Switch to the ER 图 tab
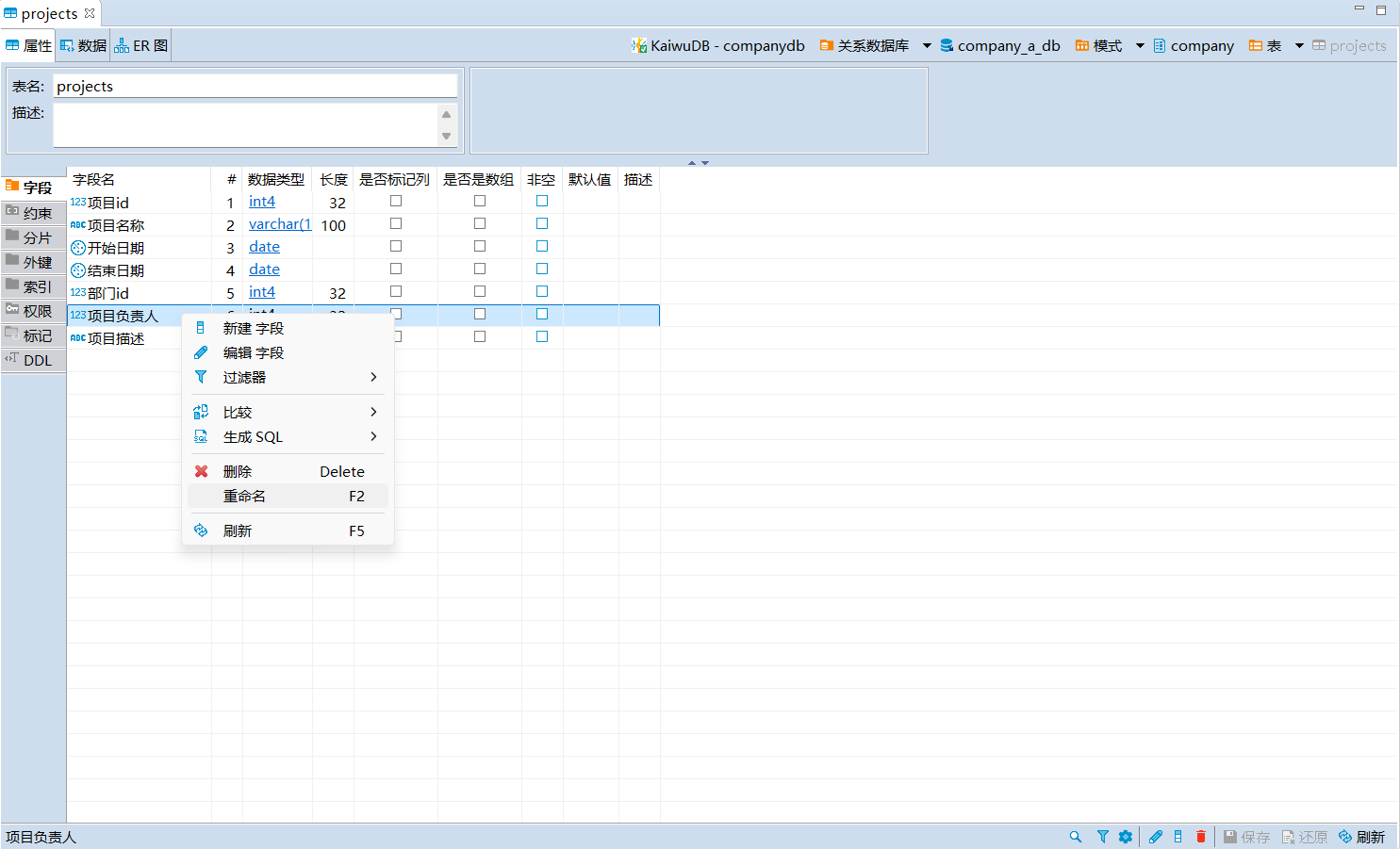Image resolution: width=1400 pixels, height=849 pixels. point(141,45)
